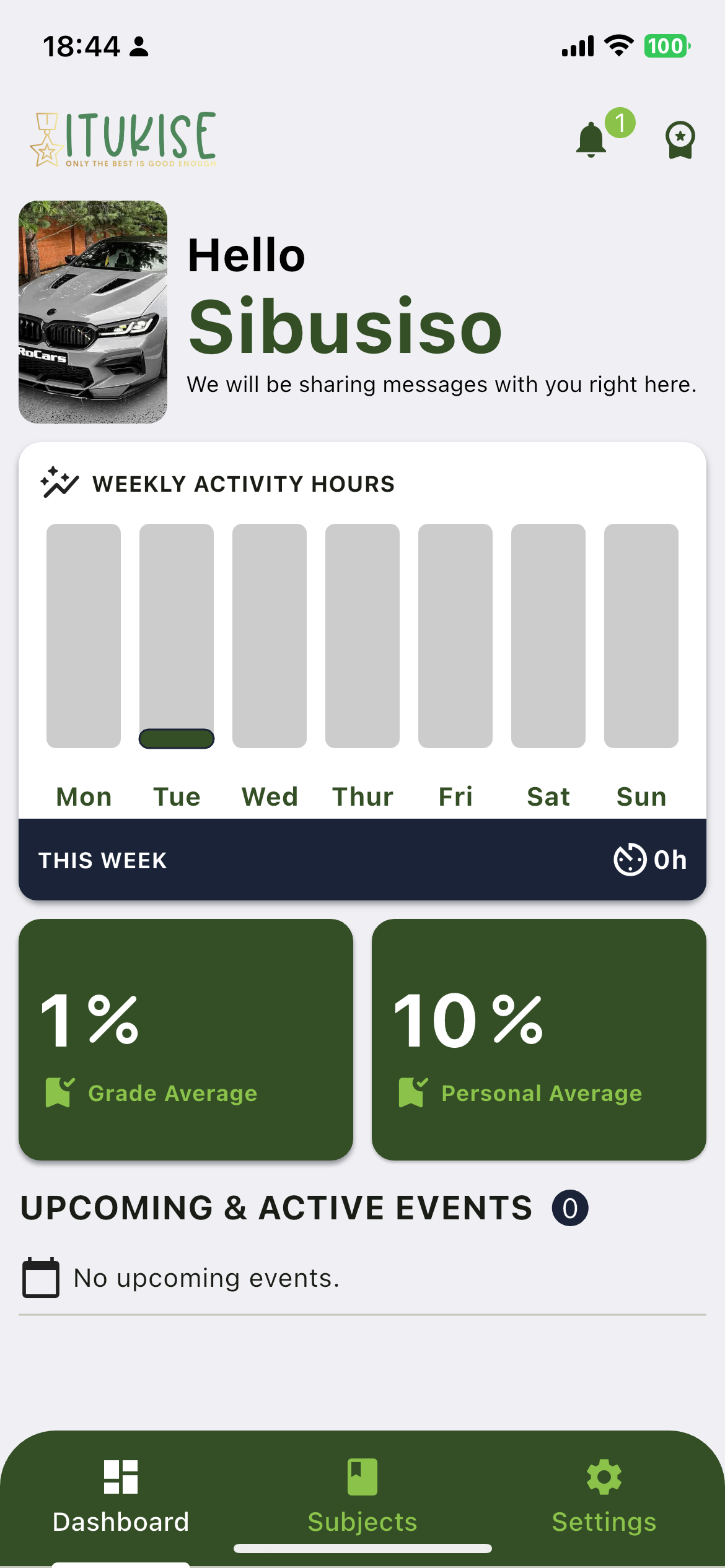The image size is (725, 1568).
Task: Tap the achievements badge icon
Action: pyautogui.click(x=680, y=139)
